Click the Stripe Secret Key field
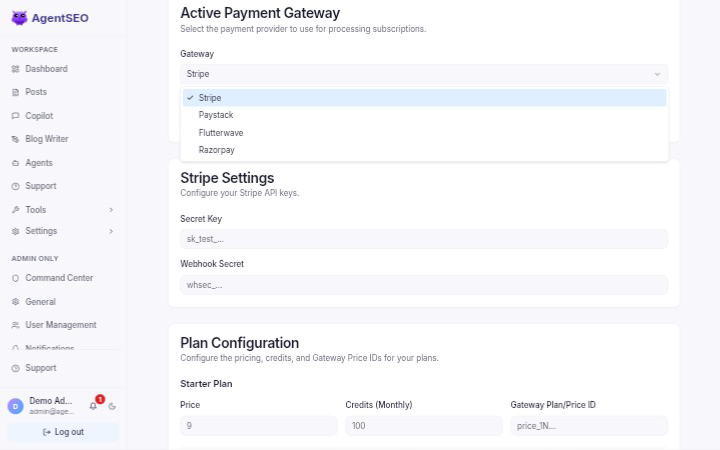The image size is (720, 450). [x=424, y=239]
